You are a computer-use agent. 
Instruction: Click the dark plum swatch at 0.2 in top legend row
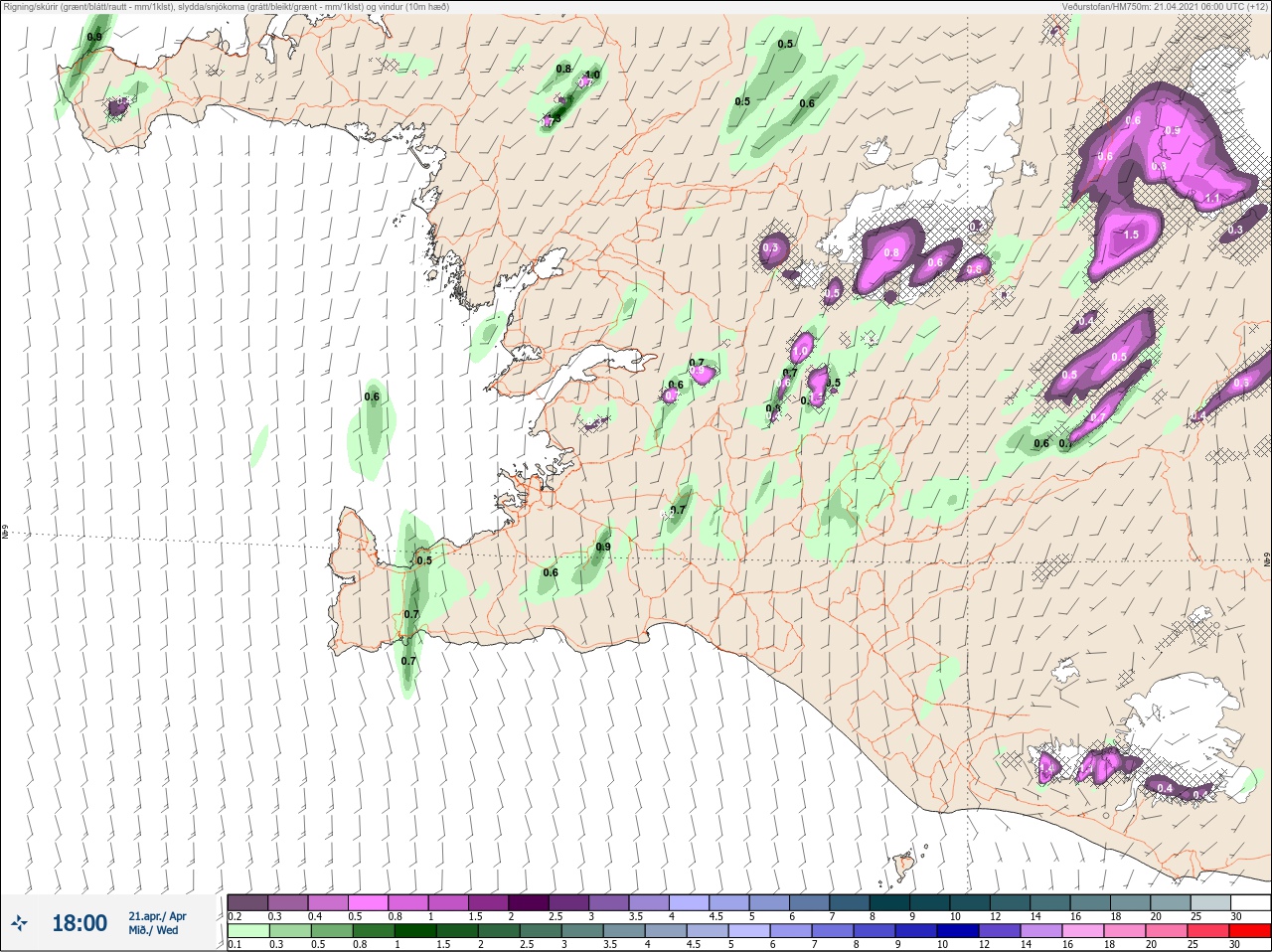point(246,902)
